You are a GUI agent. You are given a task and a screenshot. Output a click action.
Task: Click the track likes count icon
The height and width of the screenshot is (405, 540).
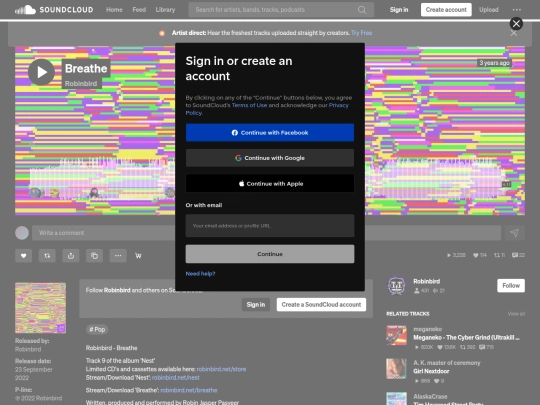tap(476, 255)
